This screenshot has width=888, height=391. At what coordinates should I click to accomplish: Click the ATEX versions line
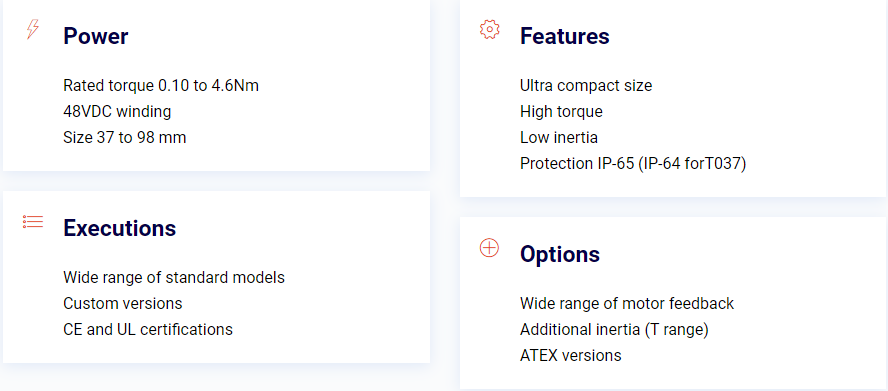(x=571, y=356)
